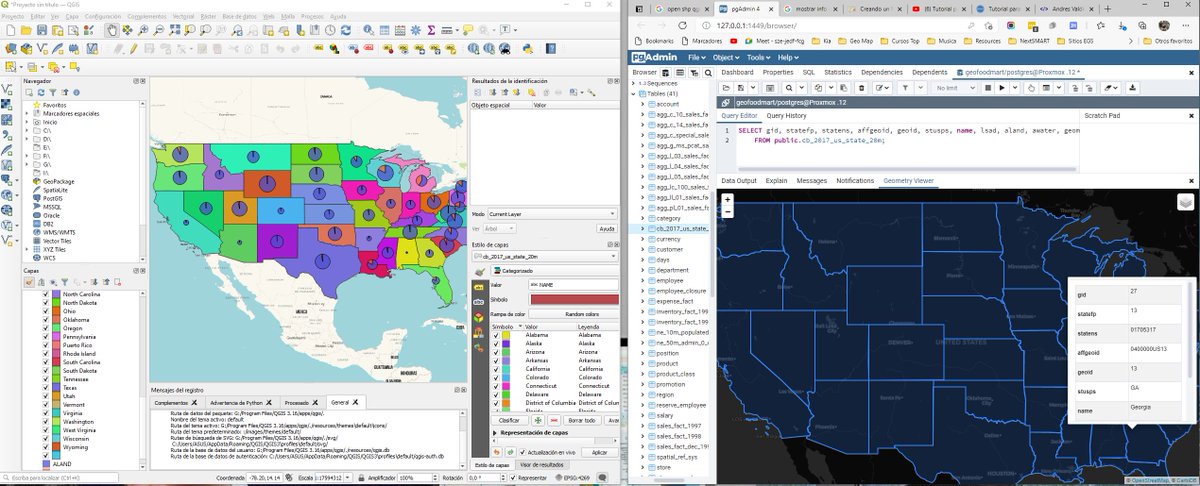Uncheck the Delaware symbol checkbox in style panel
The height and width of the screenshot is (486, 1200).
[x=495, y=393]
